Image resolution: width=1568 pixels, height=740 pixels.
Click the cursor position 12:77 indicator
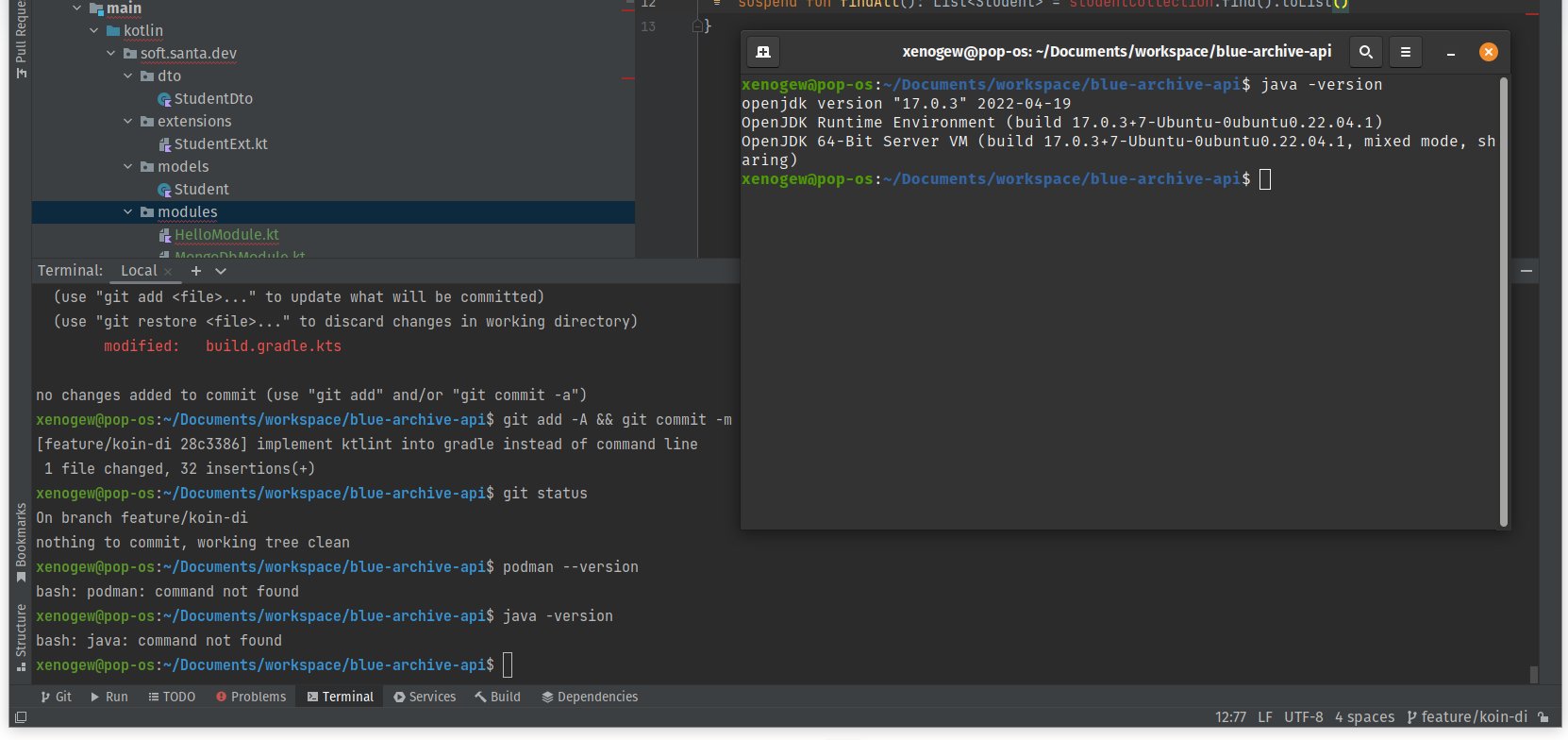(x=1230, y=717)
